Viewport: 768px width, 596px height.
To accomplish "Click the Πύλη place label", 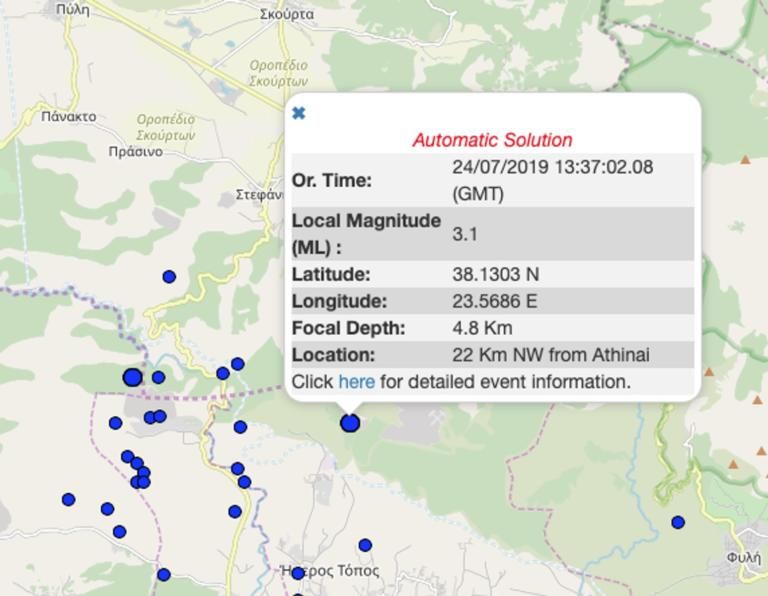I will point(73,10).
